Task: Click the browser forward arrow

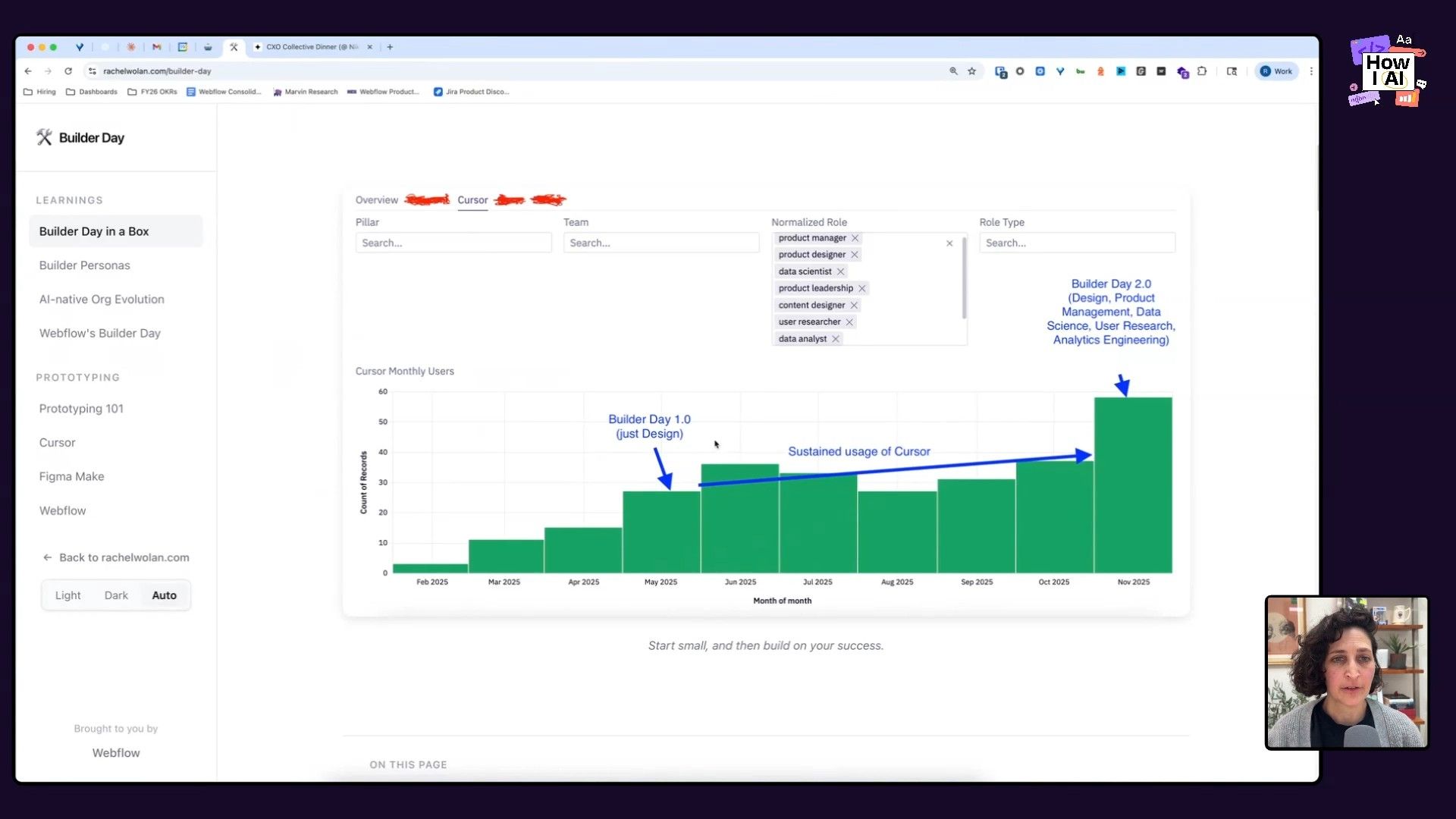Action: 48,71
